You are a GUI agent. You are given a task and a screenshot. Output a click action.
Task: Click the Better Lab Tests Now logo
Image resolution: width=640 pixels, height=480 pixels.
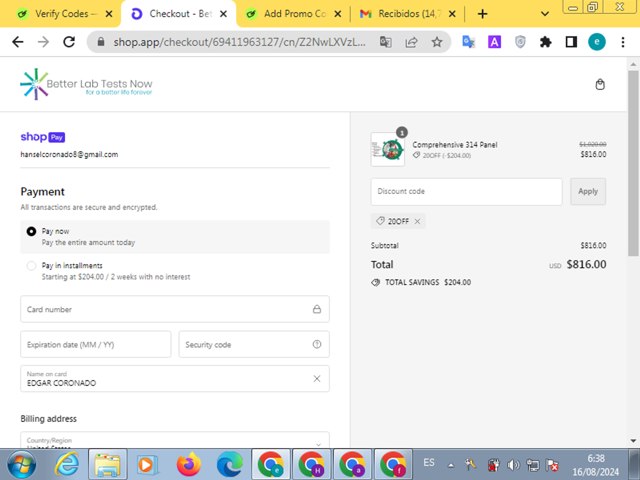pyautogui.click(x=86, y=84)
